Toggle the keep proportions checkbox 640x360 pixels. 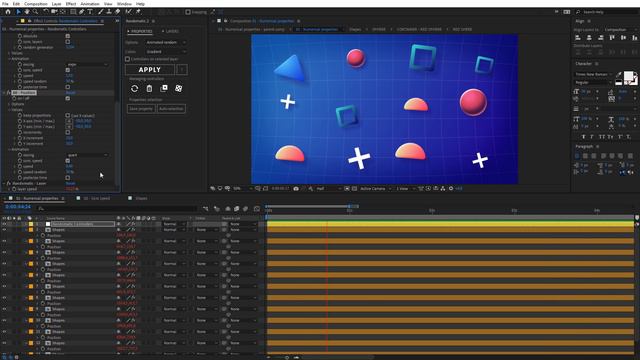tap(68, 116)
